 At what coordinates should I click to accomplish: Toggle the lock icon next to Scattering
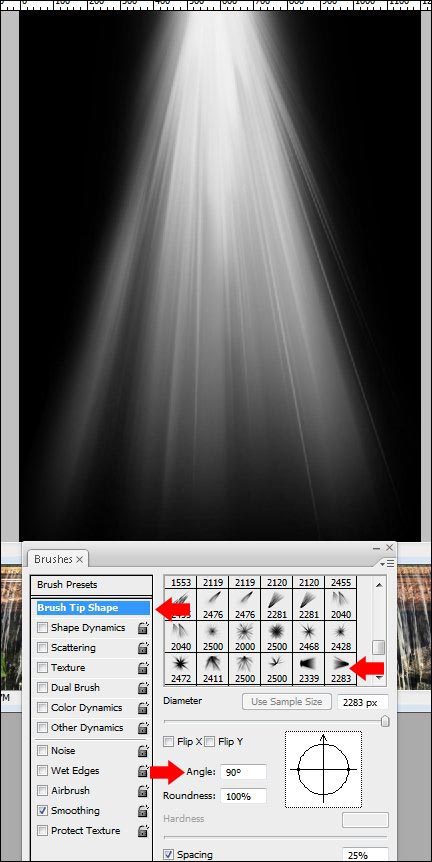click(x=143, y=648)
